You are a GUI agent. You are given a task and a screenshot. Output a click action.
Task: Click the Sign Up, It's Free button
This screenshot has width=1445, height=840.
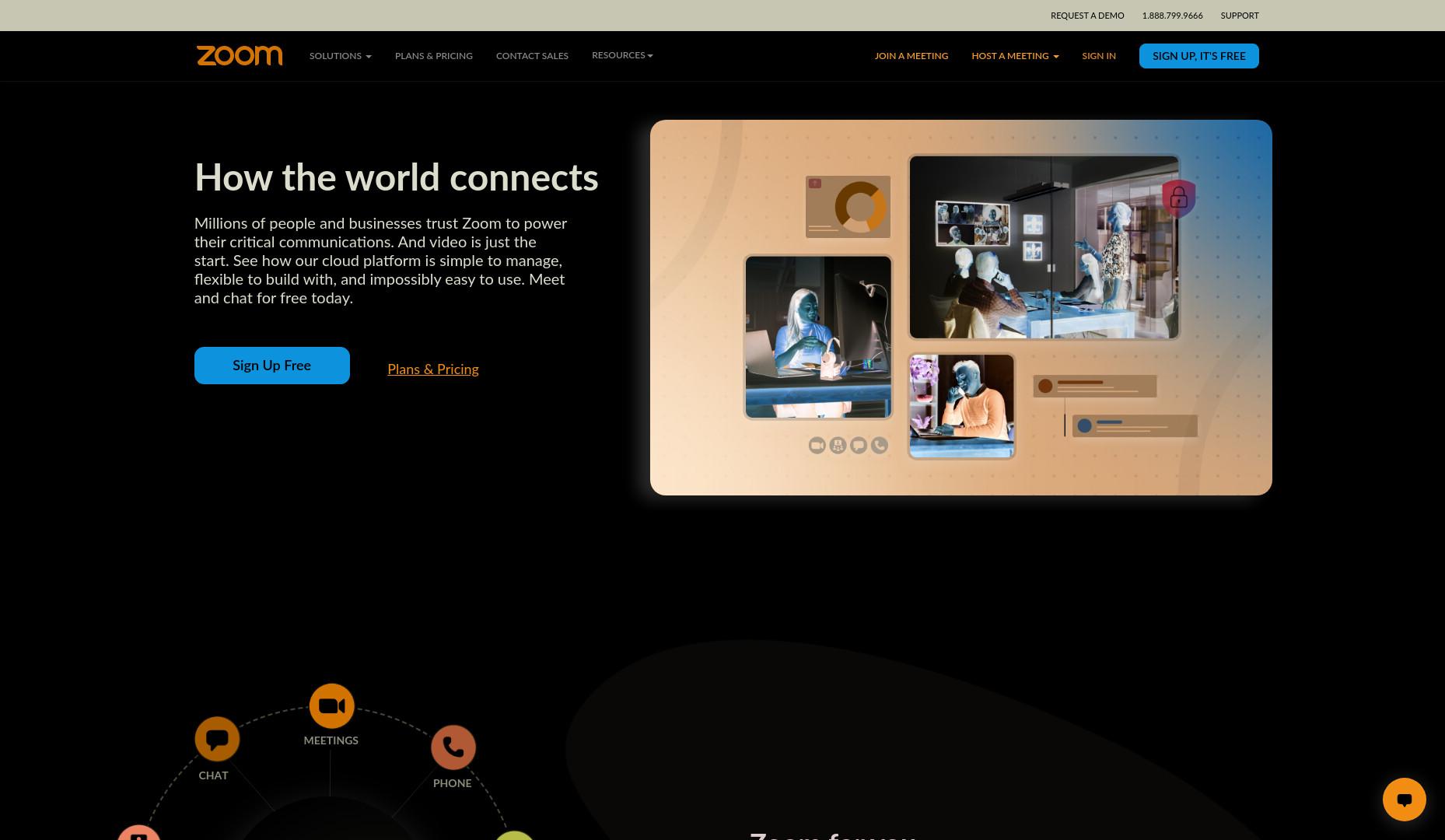coord(1199,56)
